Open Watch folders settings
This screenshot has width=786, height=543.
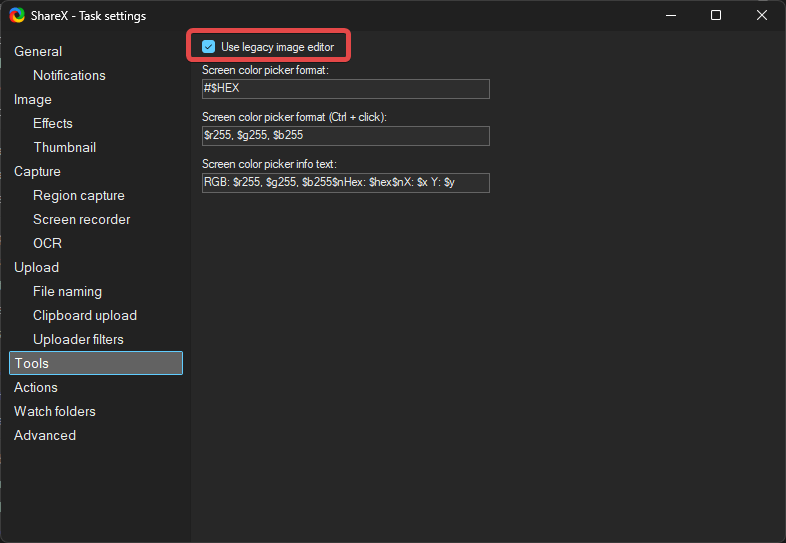[x=55, y=412]
